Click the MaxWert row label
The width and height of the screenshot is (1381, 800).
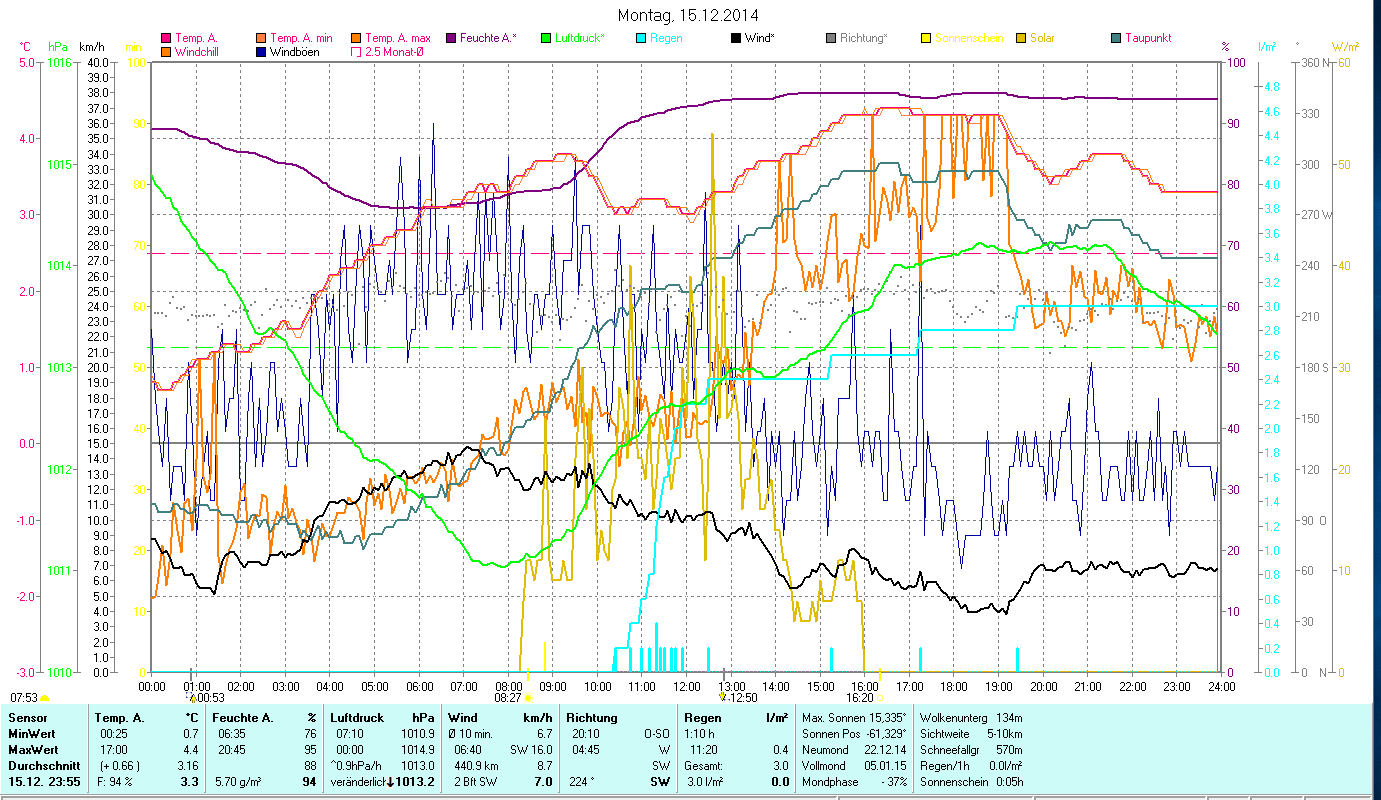[x=34, y=750]
